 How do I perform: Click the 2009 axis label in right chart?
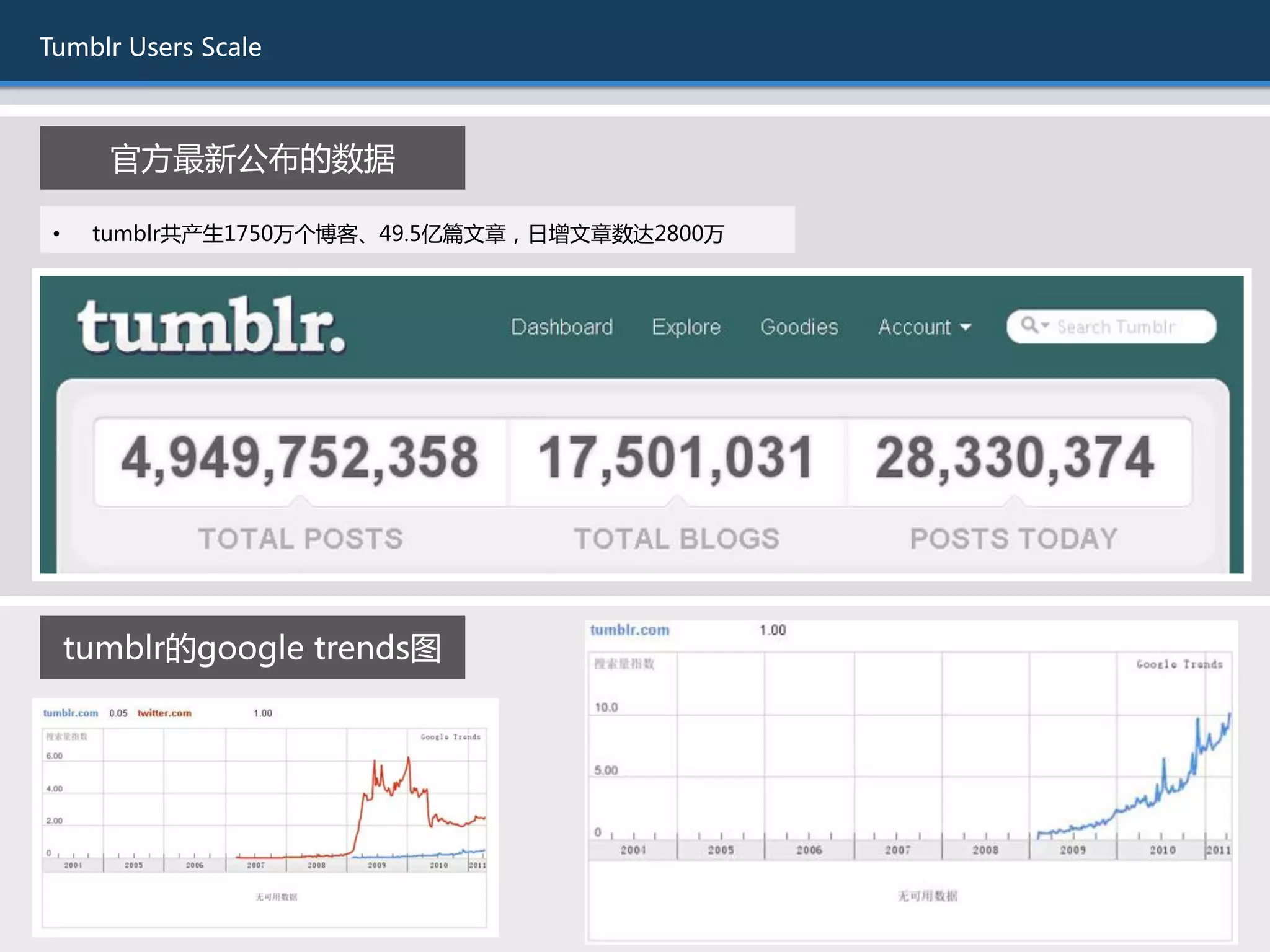point(1073,850)
